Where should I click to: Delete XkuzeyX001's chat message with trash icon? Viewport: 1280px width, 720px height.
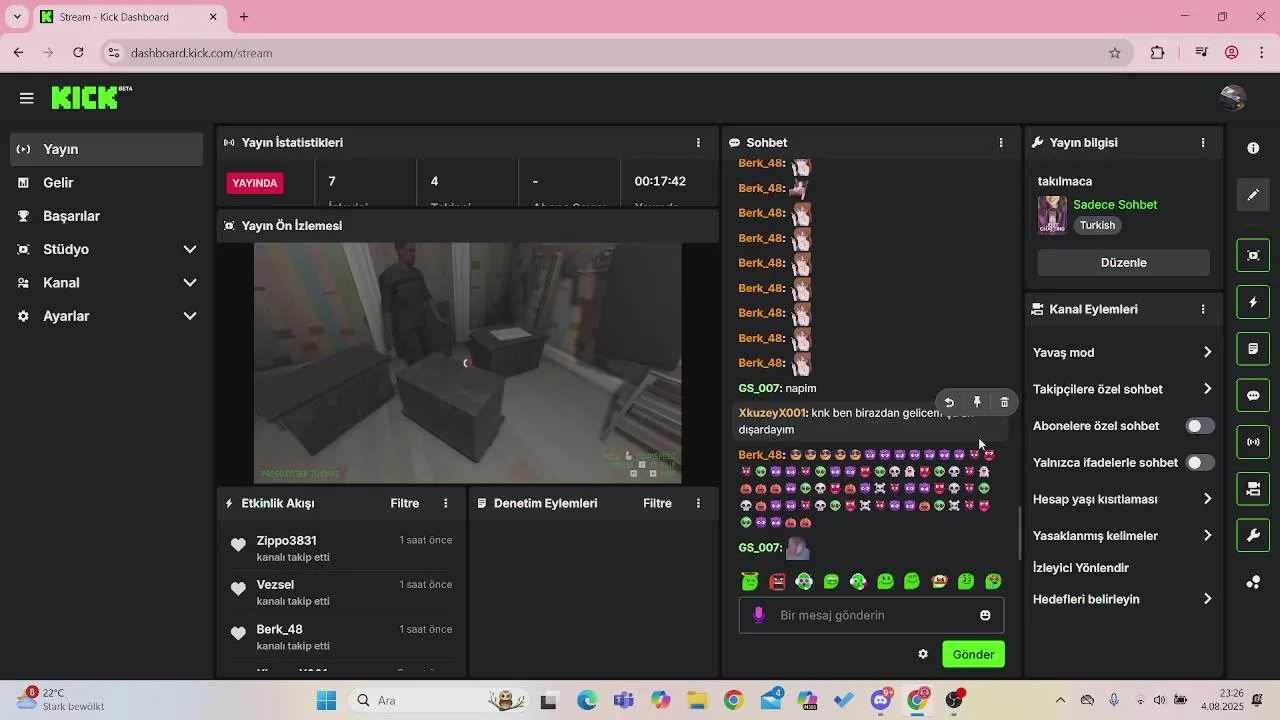[1005, 402]
